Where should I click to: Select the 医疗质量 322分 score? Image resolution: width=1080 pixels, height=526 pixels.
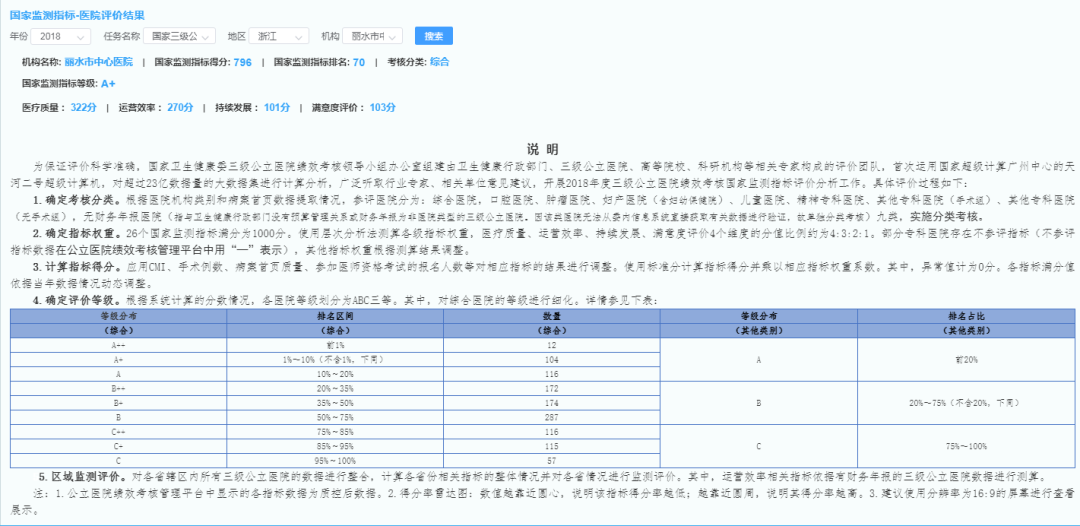click(84, 107)
